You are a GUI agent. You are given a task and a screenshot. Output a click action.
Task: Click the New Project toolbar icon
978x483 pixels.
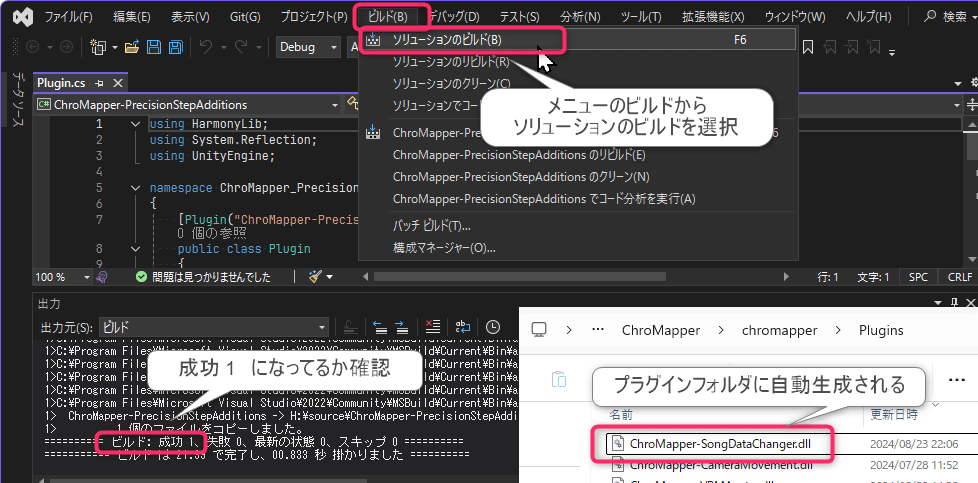[99, 47]
